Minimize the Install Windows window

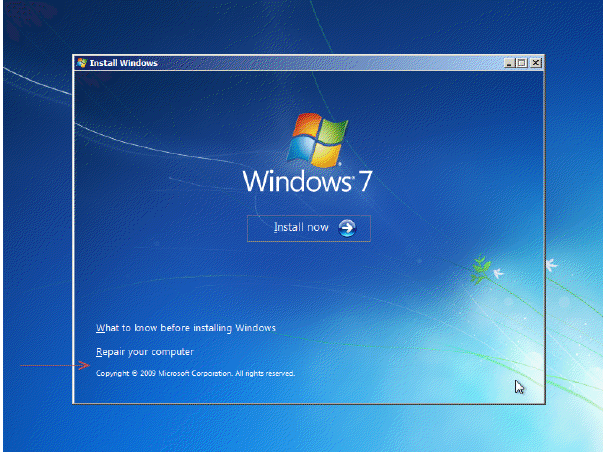click(x=509, y=63)
